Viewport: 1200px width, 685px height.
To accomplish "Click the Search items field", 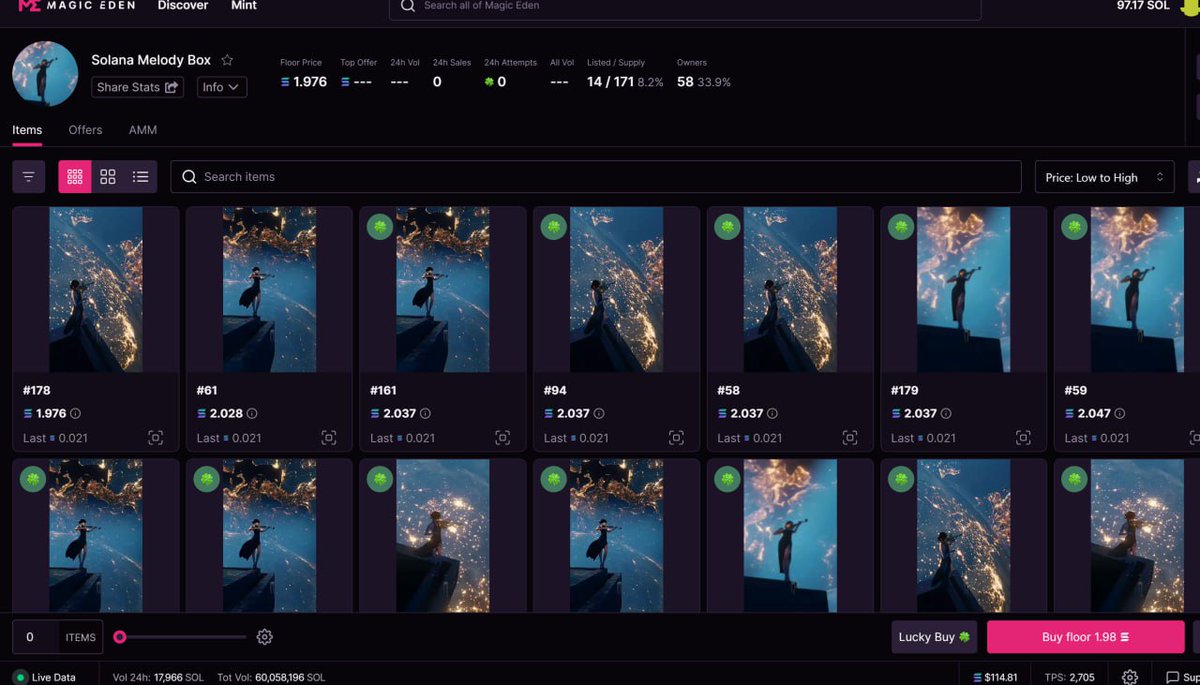I will [x=596, y=177].
